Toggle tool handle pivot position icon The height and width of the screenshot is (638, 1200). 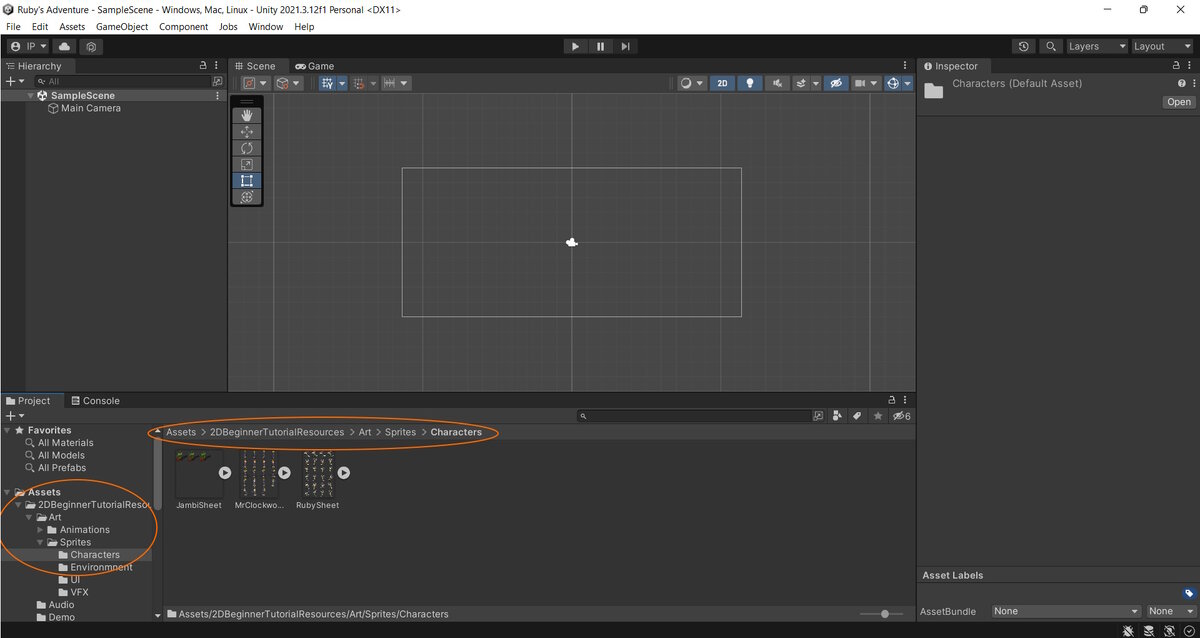(256, 83)
